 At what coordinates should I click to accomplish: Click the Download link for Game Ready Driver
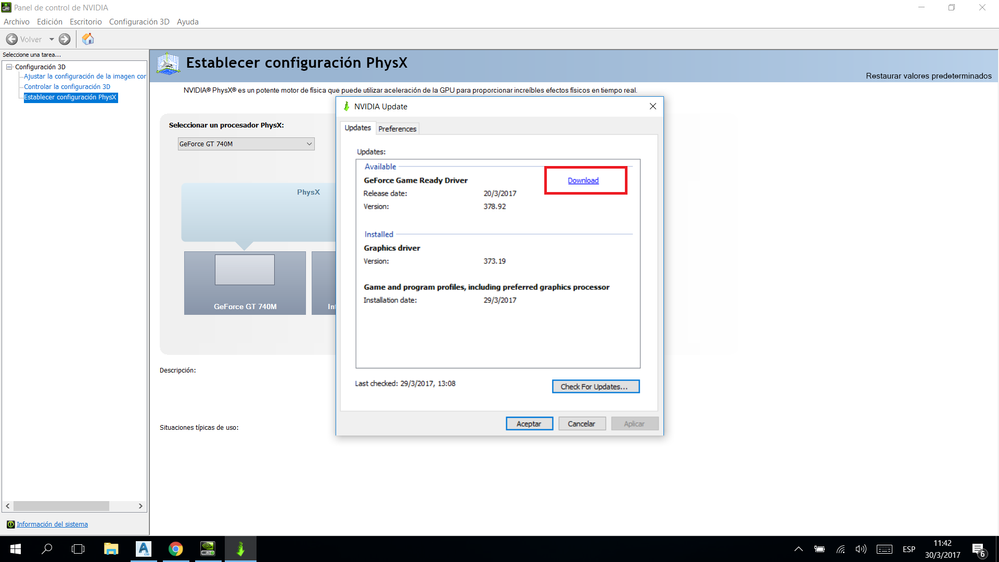click(583, 180)
